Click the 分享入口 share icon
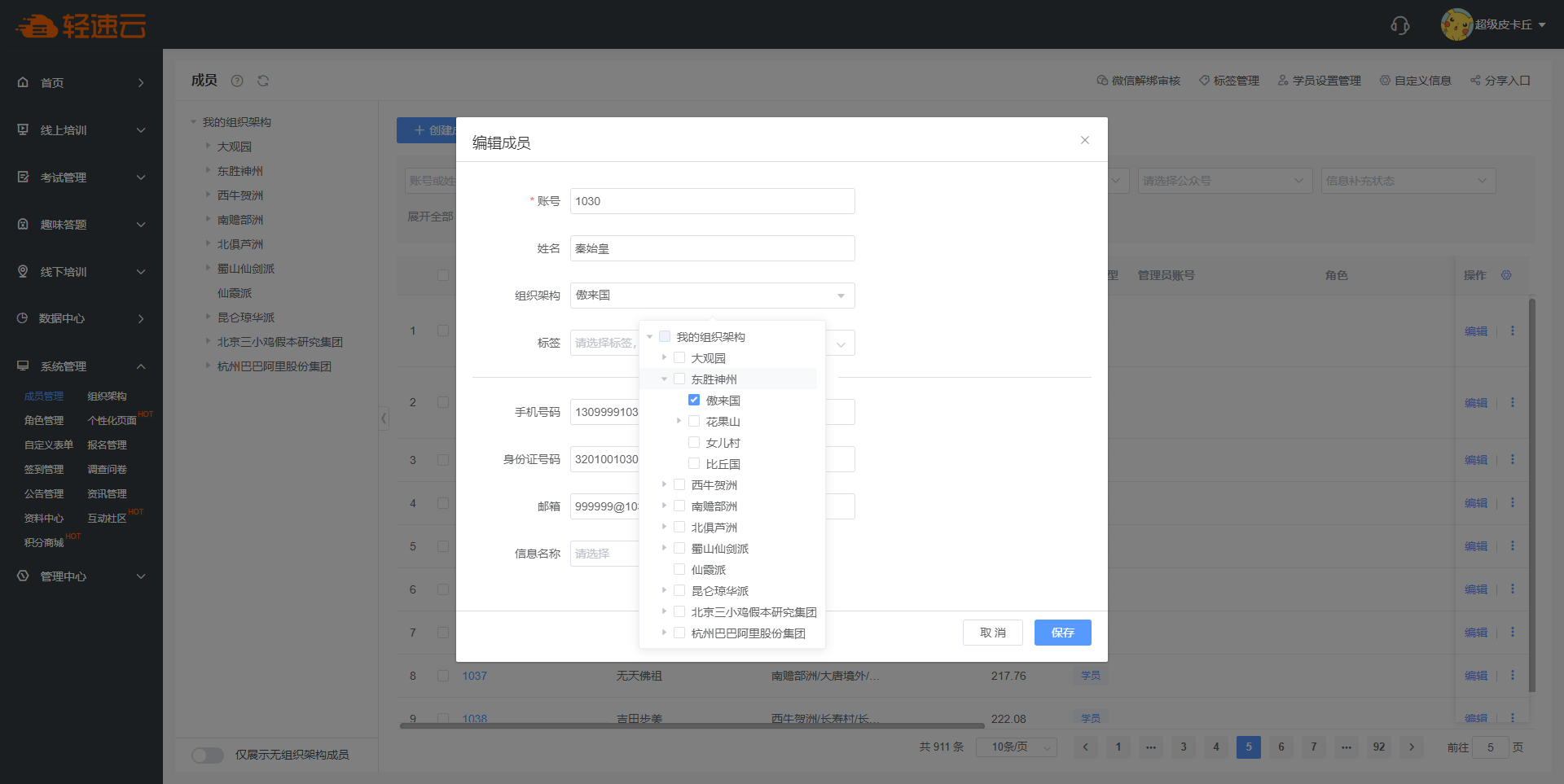1564x784 pixels. pos(1474,81)
